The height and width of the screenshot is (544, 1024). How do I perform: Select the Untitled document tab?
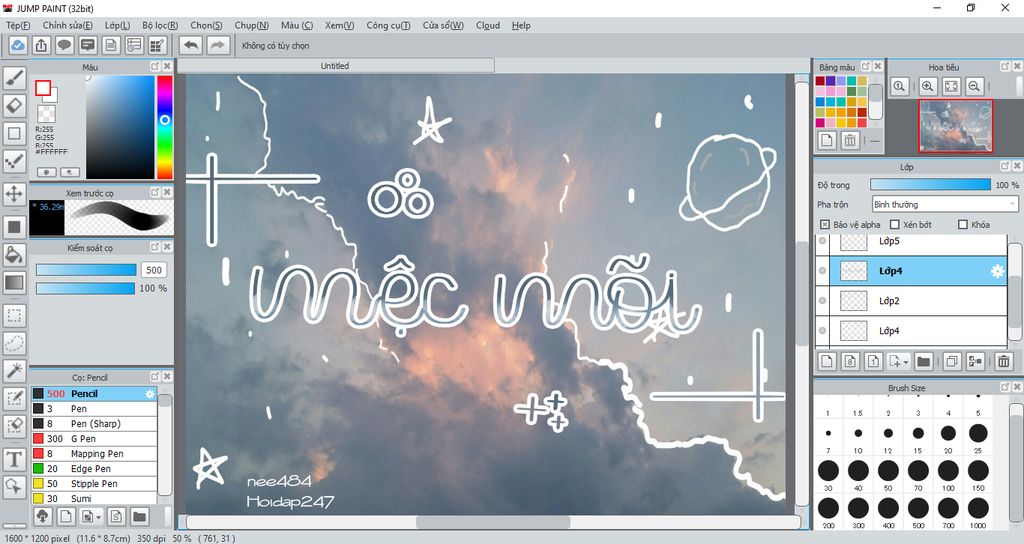tap(335, 66)
